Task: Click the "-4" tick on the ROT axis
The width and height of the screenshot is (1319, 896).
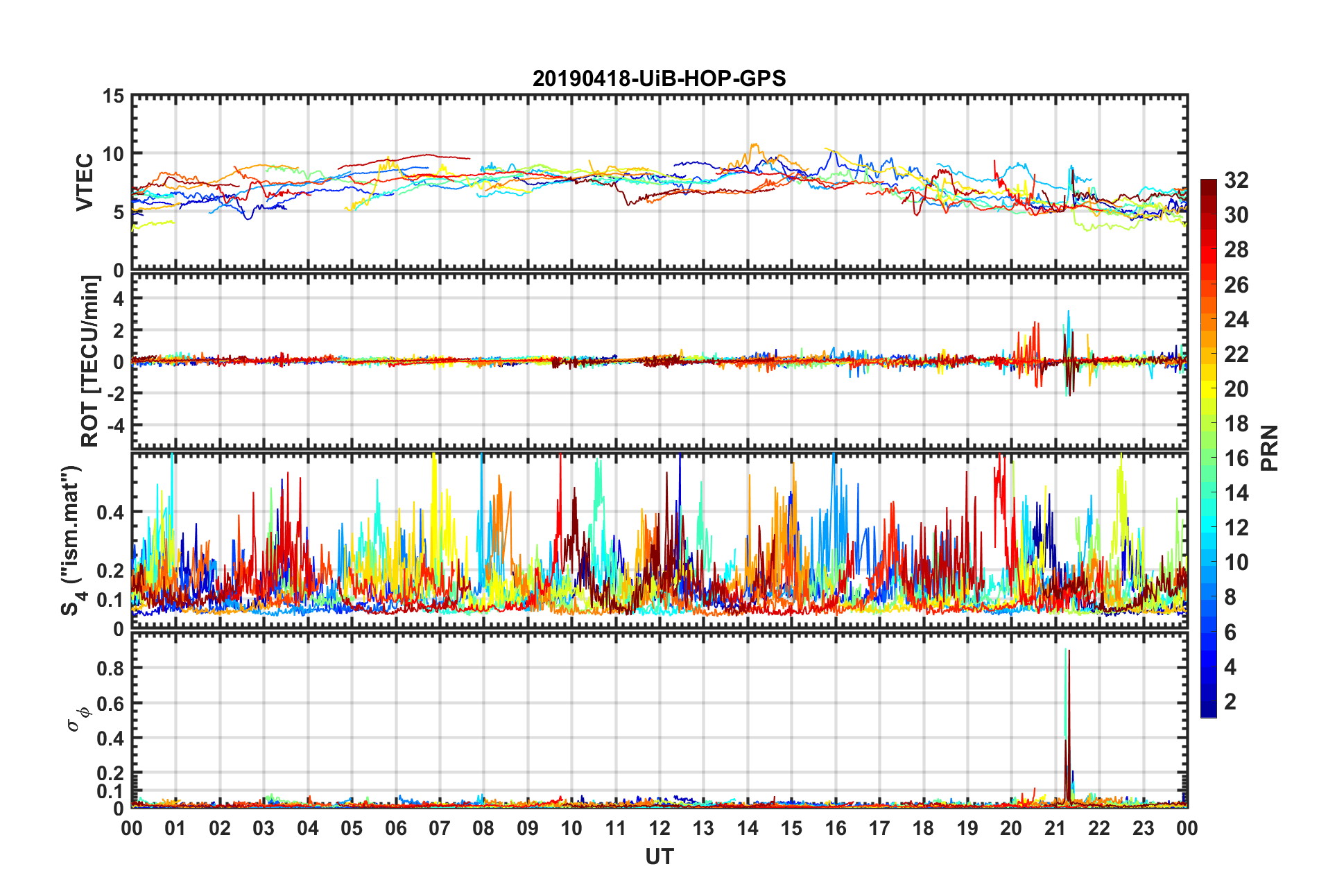Action: pos(116,424)
